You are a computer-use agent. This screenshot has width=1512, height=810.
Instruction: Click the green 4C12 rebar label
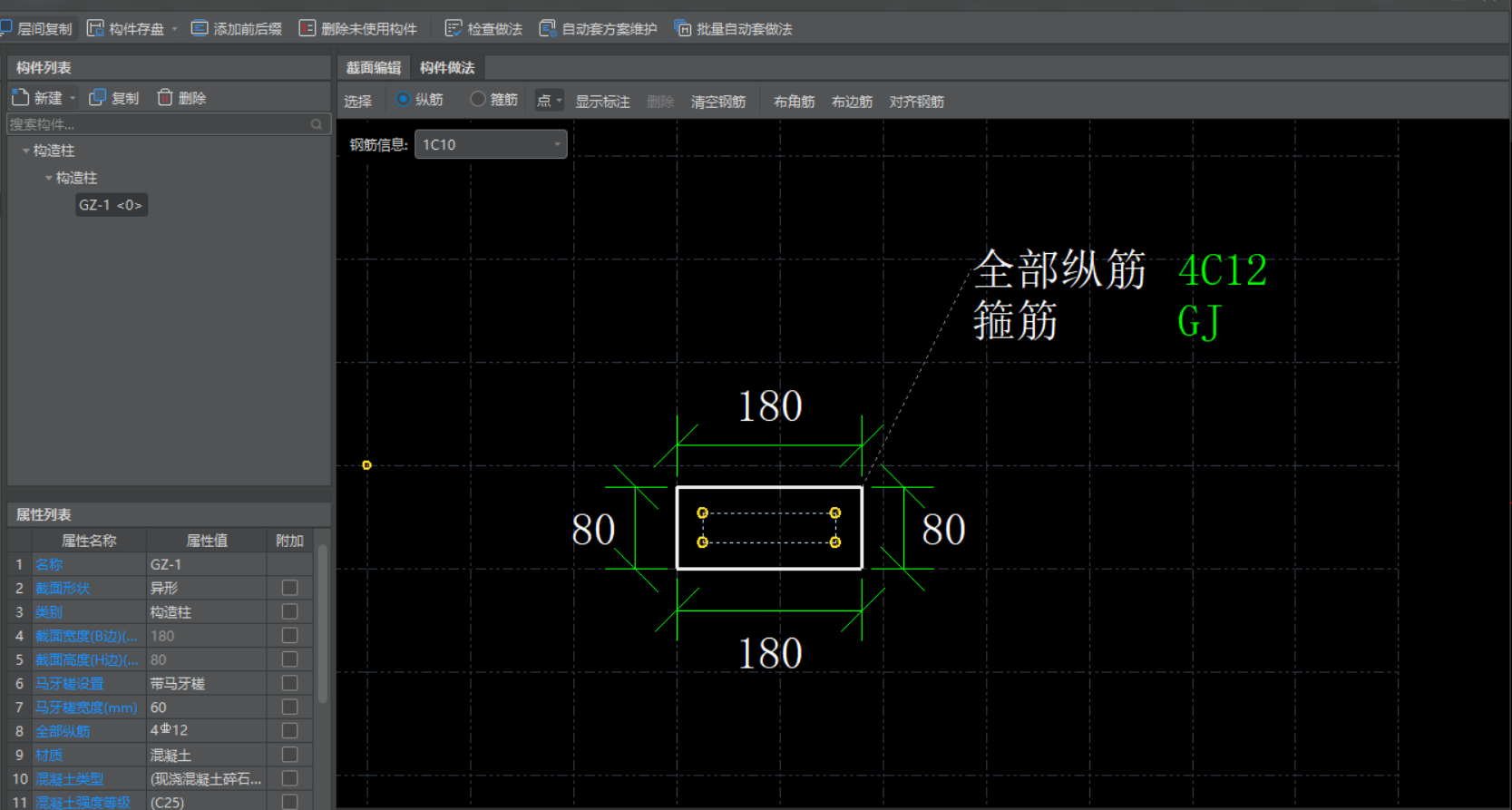(x=1222, y=270)
